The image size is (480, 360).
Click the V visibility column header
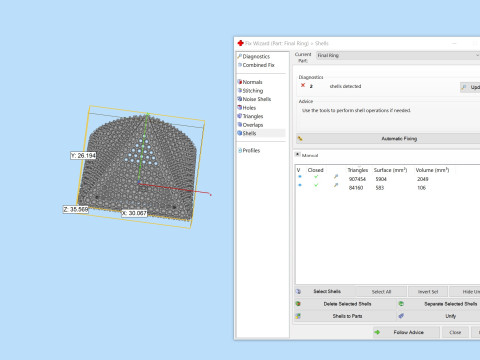pos(299,170)
